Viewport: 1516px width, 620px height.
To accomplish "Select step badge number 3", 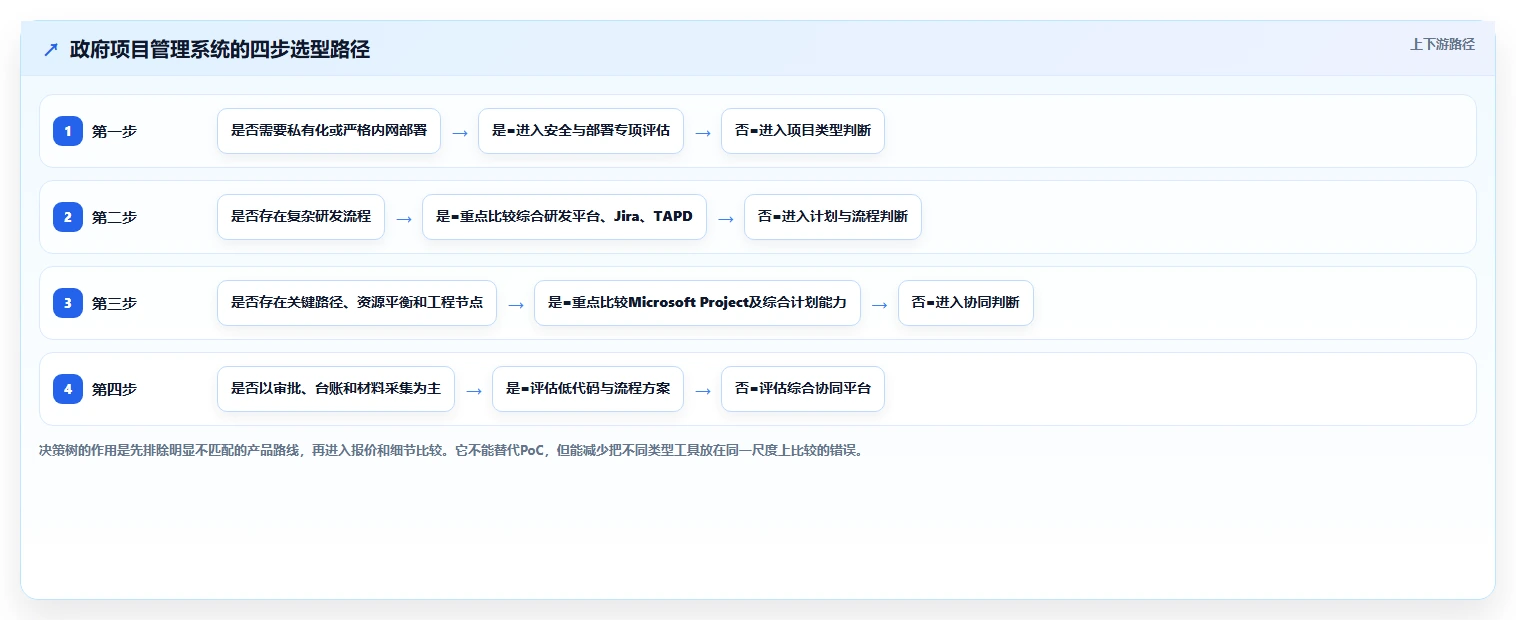I will tap(68, 303).
